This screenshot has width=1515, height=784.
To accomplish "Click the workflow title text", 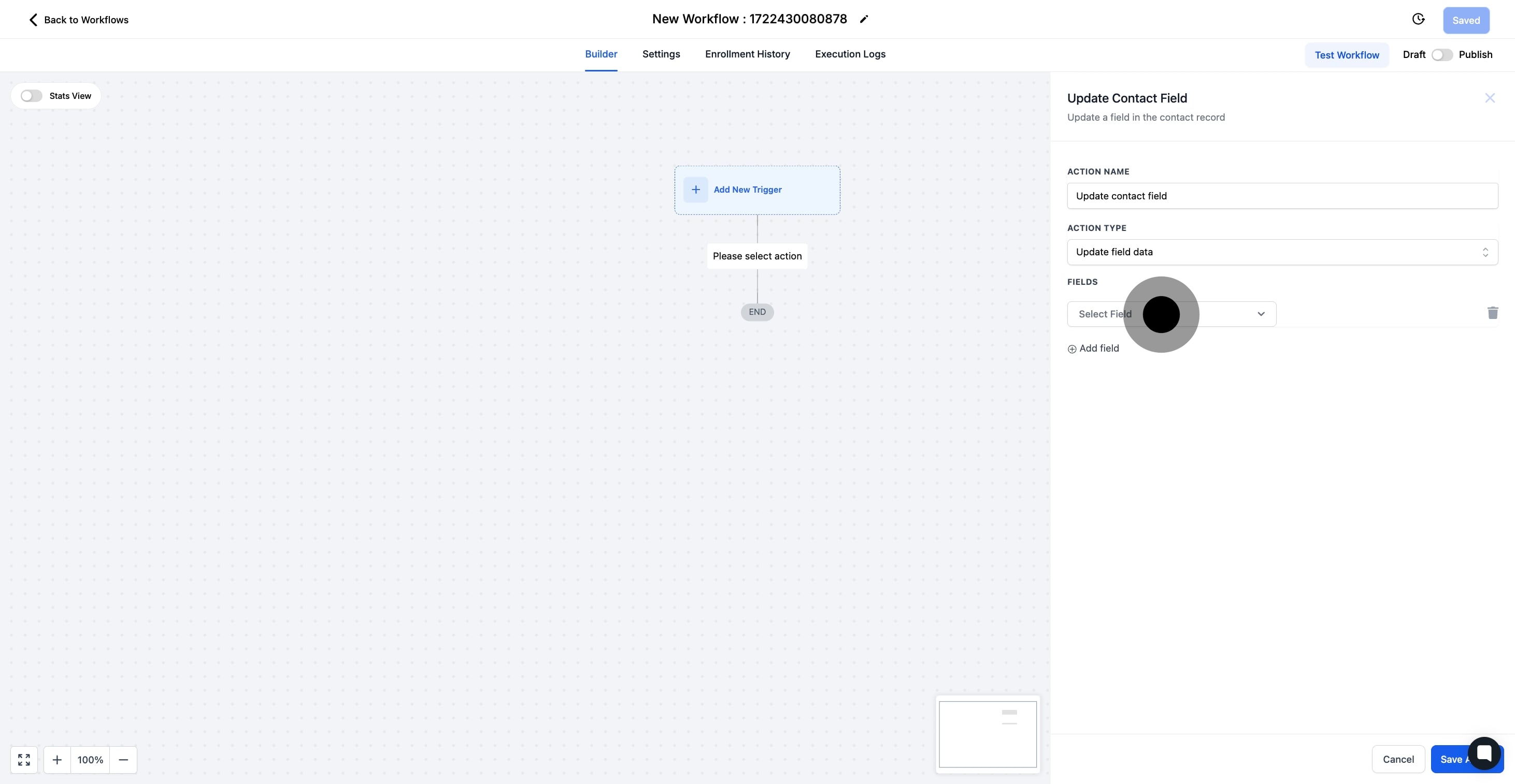I will (749, 19).
